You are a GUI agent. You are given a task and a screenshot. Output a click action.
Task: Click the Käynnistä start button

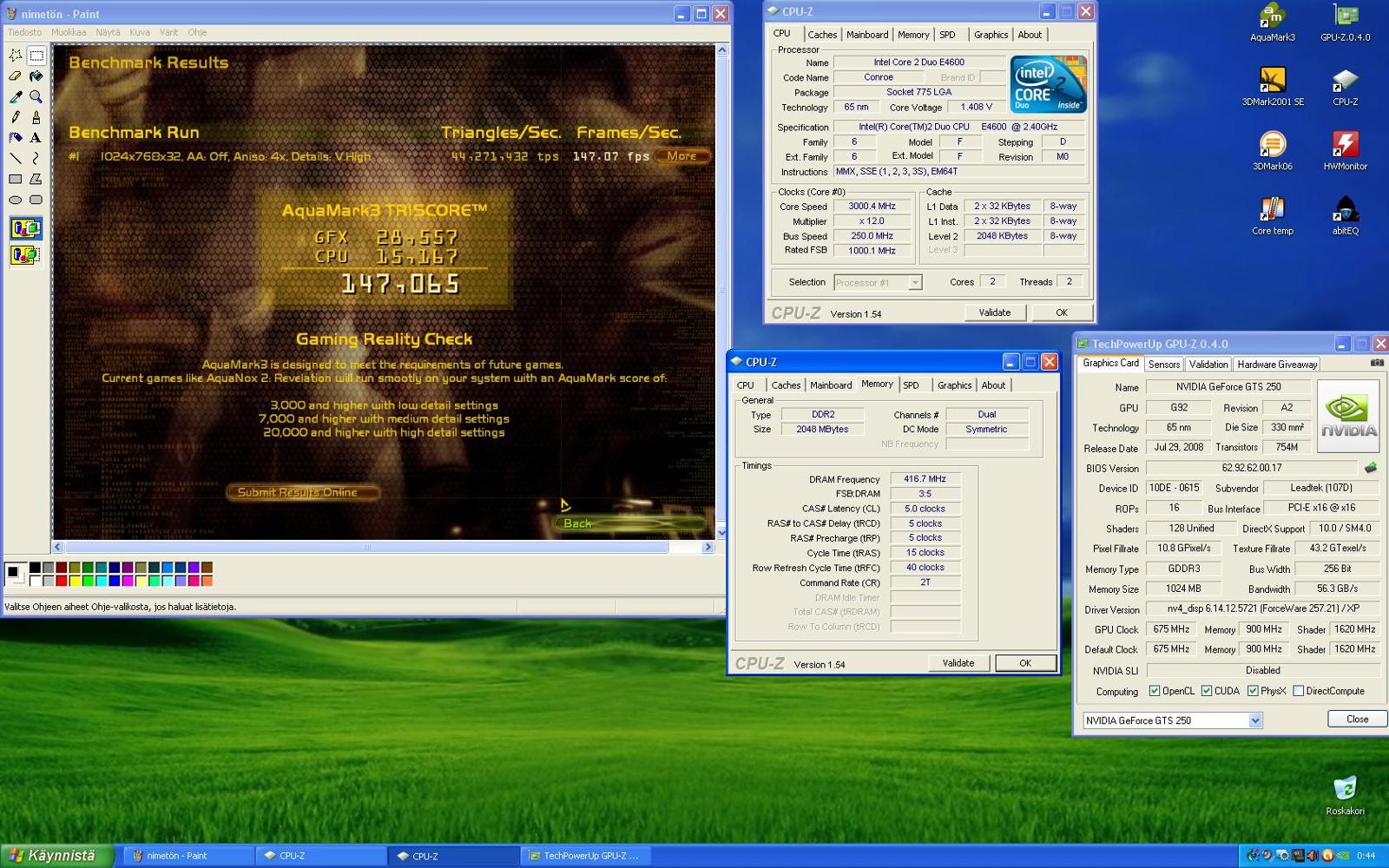[x=56, y=856]
